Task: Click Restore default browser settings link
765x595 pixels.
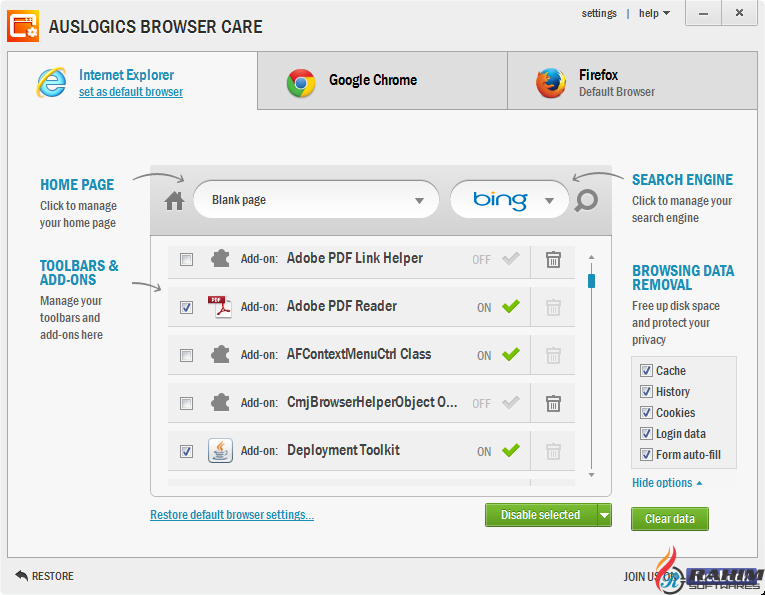Action: coord(232,515)
